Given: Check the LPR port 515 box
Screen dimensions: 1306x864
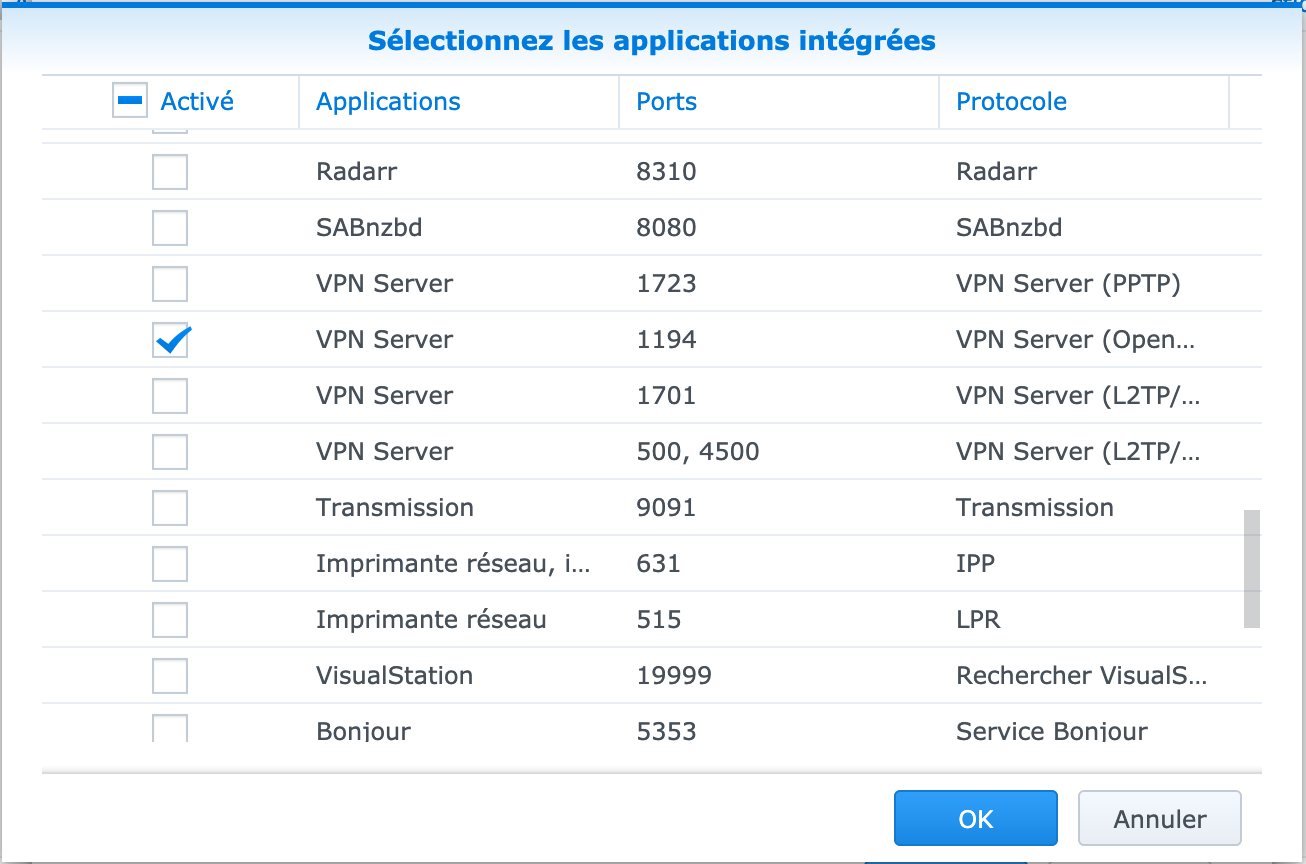Looking at the screenshot, I should coord(169,620).
